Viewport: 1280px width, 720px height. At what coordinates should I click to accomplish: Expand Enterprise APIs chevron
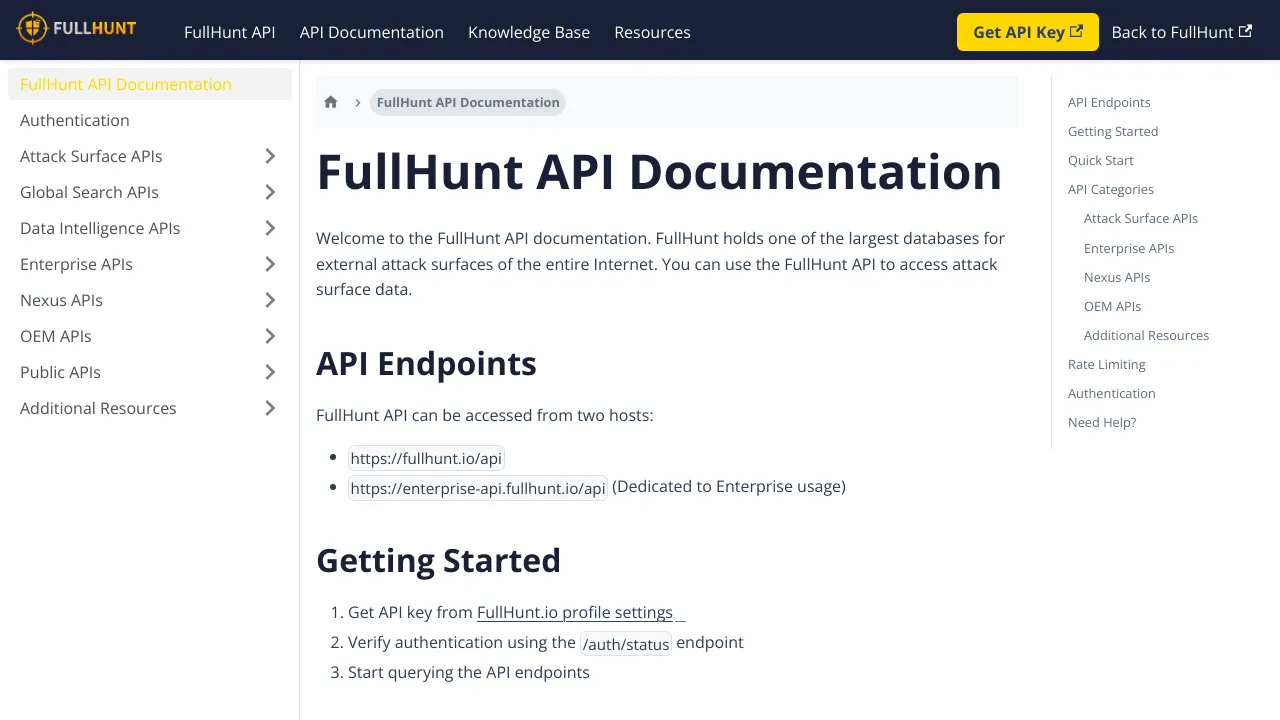270,264
